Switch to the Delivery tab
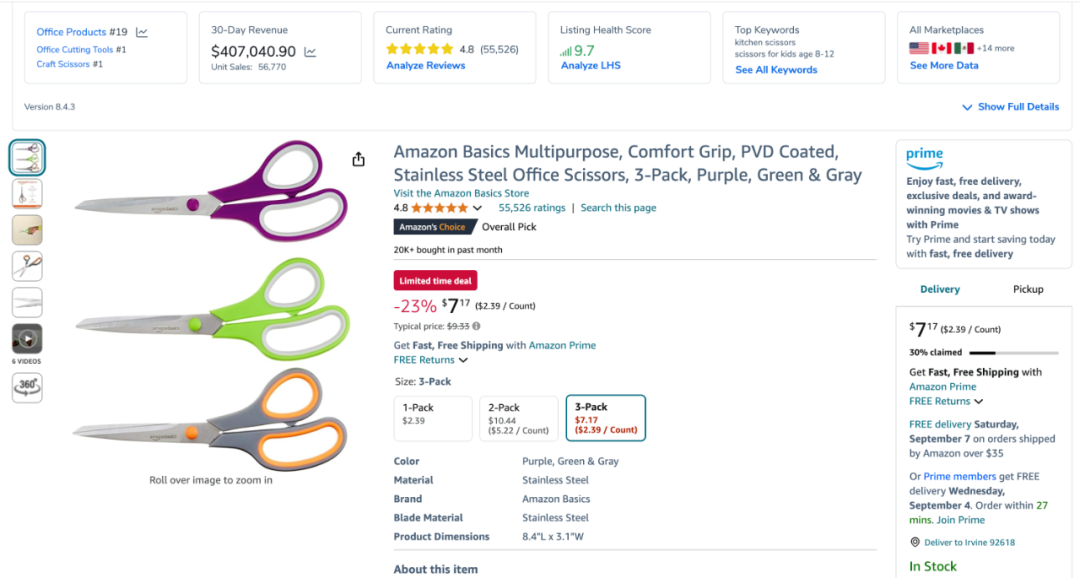Image resolution: width=1080 pixels, height=578 pixels. point(939,289)
